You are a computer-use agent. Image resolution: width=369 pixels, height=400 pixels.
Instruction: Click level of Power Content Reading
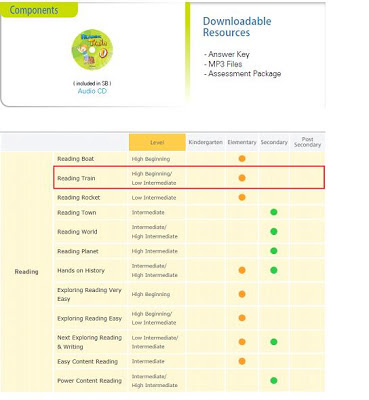click(x=155, y=381)
